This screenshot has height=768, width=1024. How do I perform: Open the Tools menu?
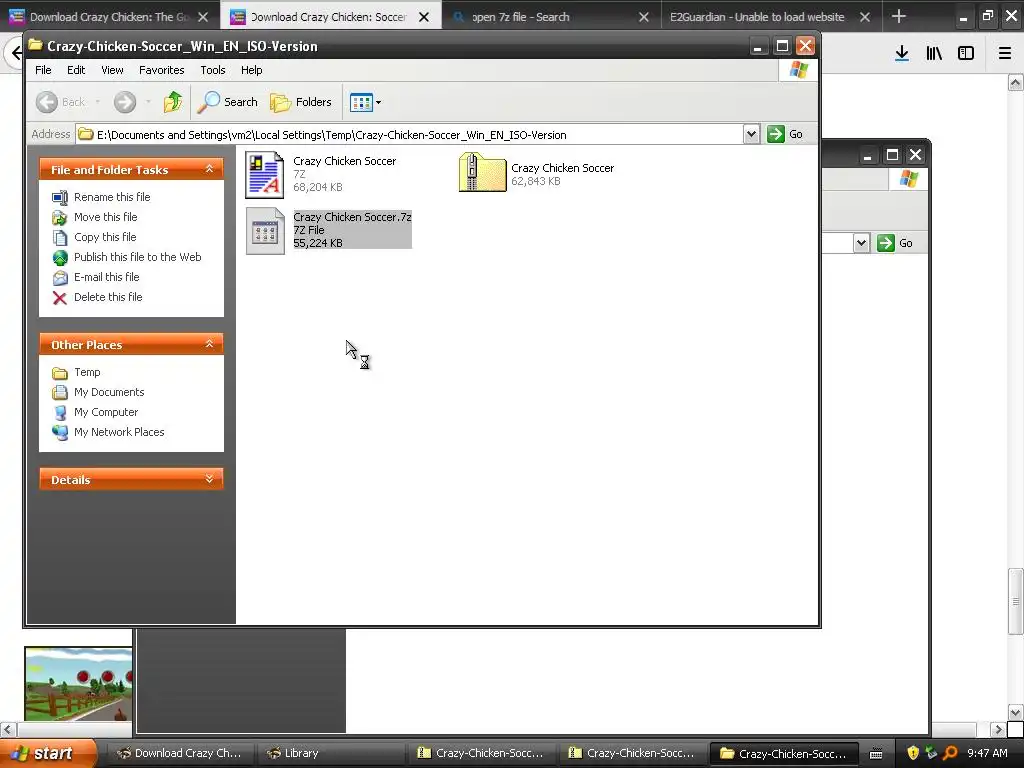[213, 70]
